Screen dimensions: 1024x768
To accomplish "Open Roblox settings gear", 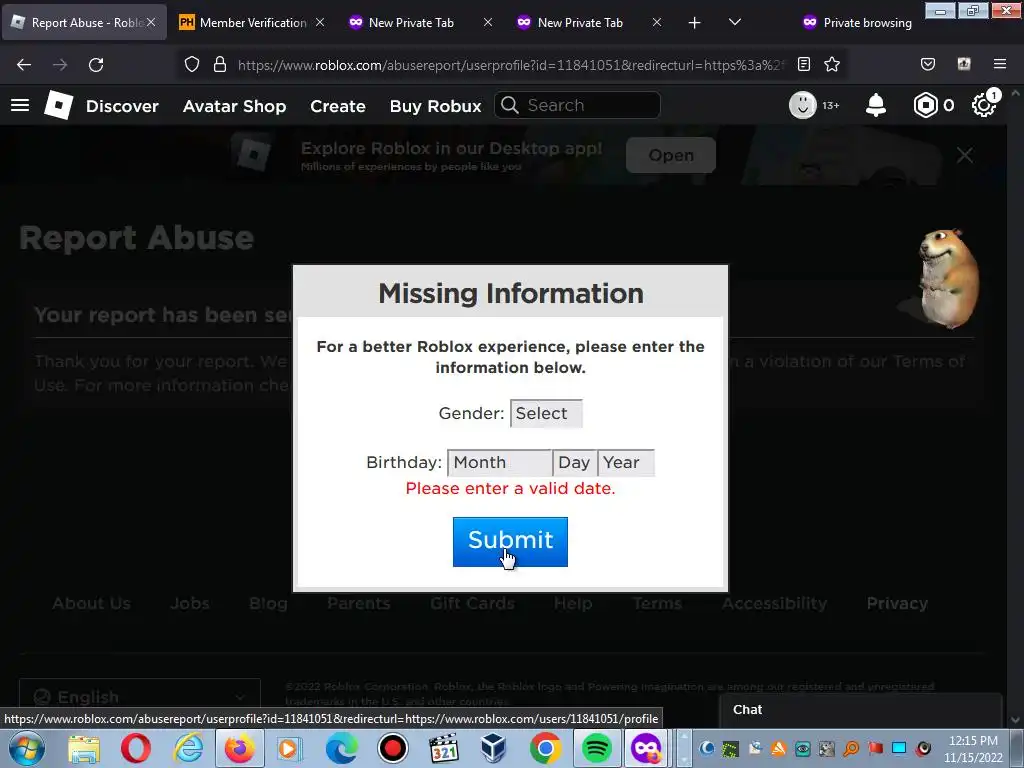I will (984, 105).
